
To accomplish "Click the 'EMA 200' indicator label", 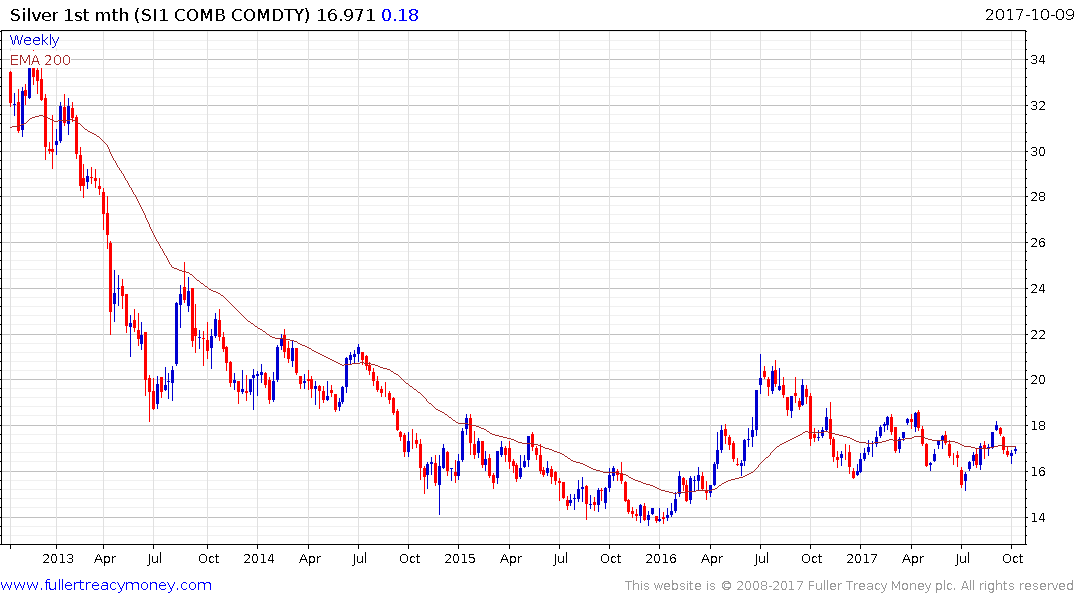I will click(40, 60).
